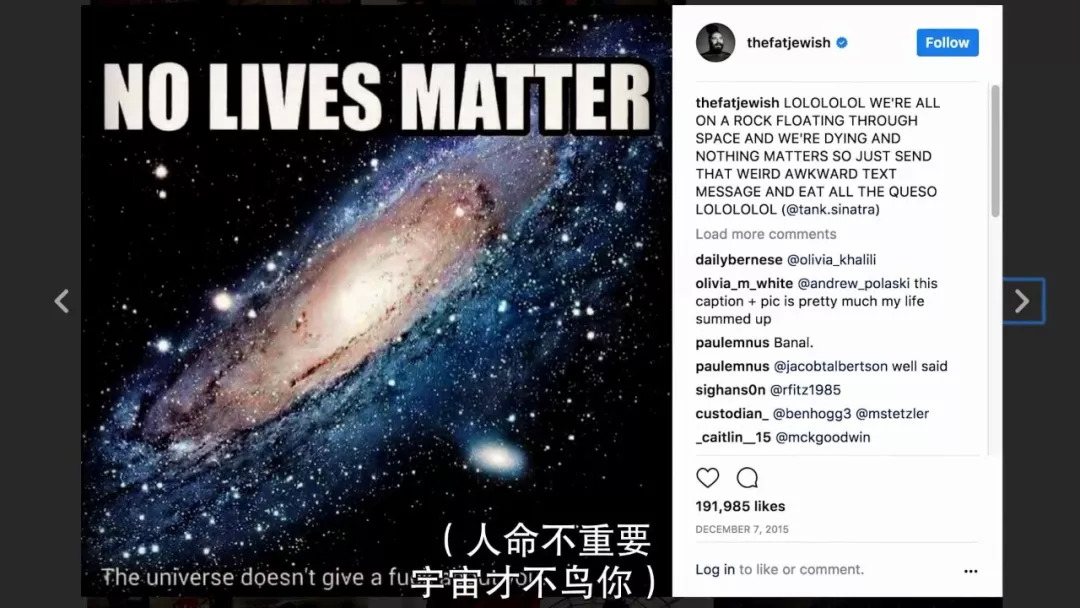The width and height of the screenshot is (1080, 608).
Task: Click the comment speech bubble icon
Action: [747, 477]
